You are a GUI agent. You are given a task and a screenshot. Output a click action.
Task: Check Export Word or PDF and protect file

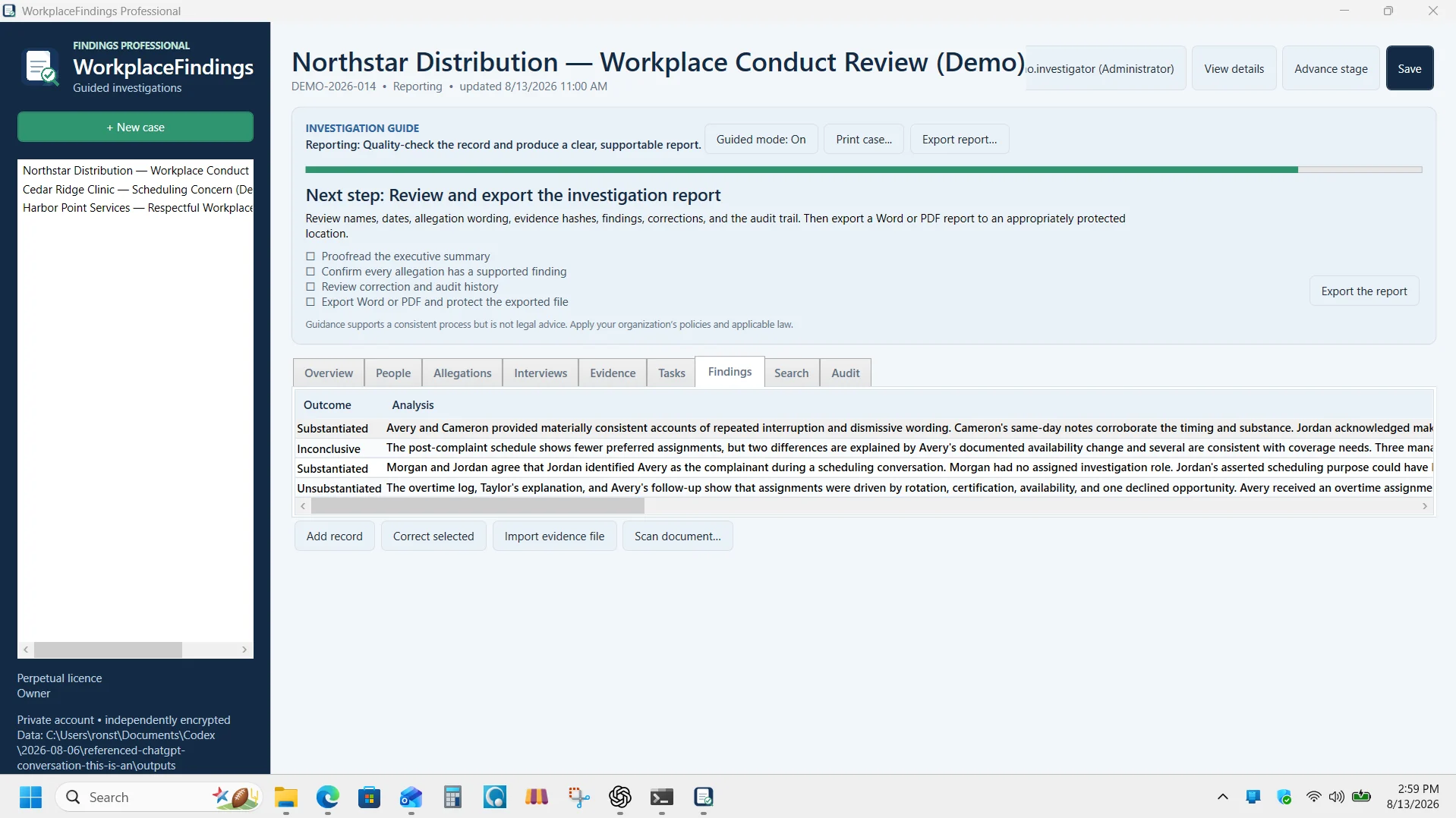310,302
